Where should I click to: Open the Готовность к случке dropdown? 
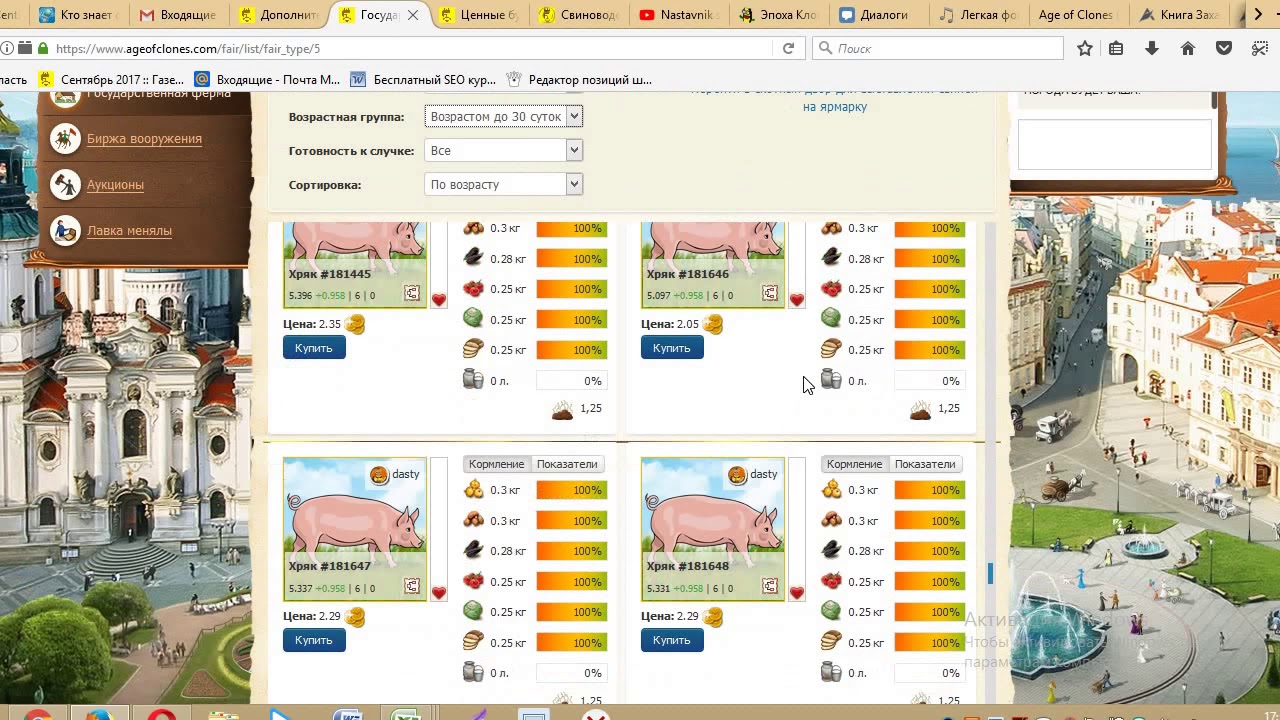pyautogui.click(x=503, y=150)
